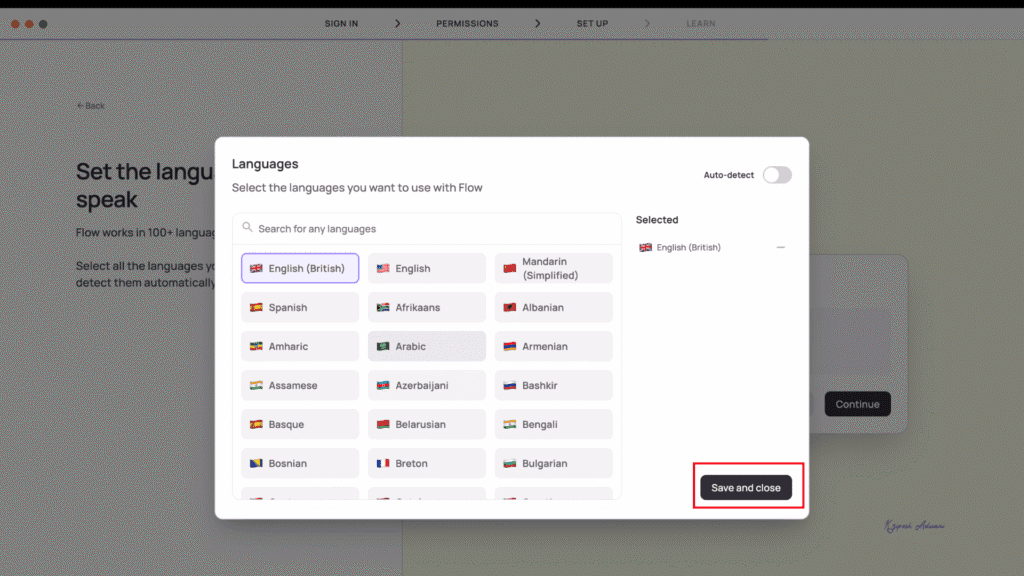Click the yellow window minimize dot
The image size is (1024, 576).
pos(29,24)
